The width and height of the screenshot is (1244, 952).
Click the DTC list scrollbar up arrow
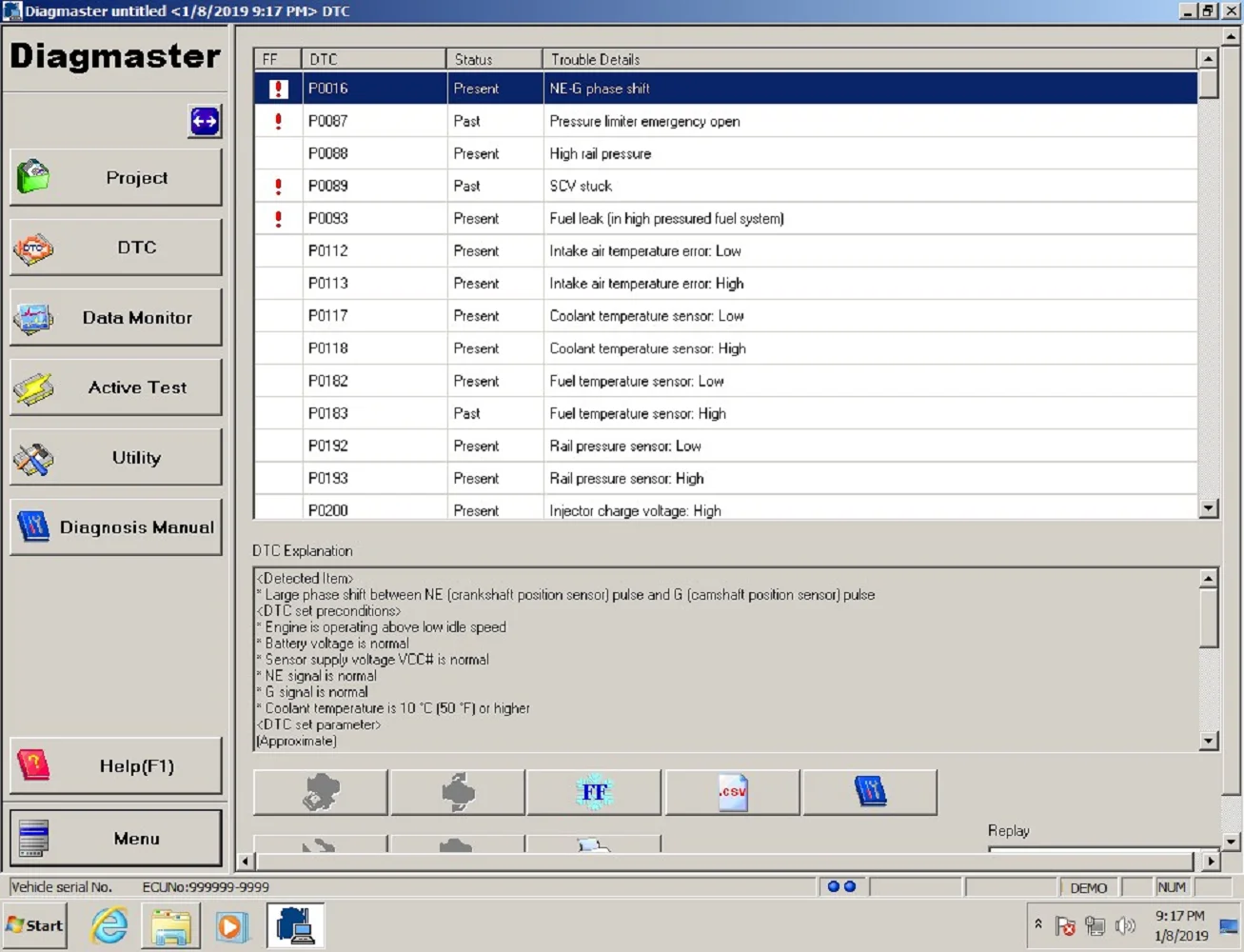click(x=1209, y=59)
